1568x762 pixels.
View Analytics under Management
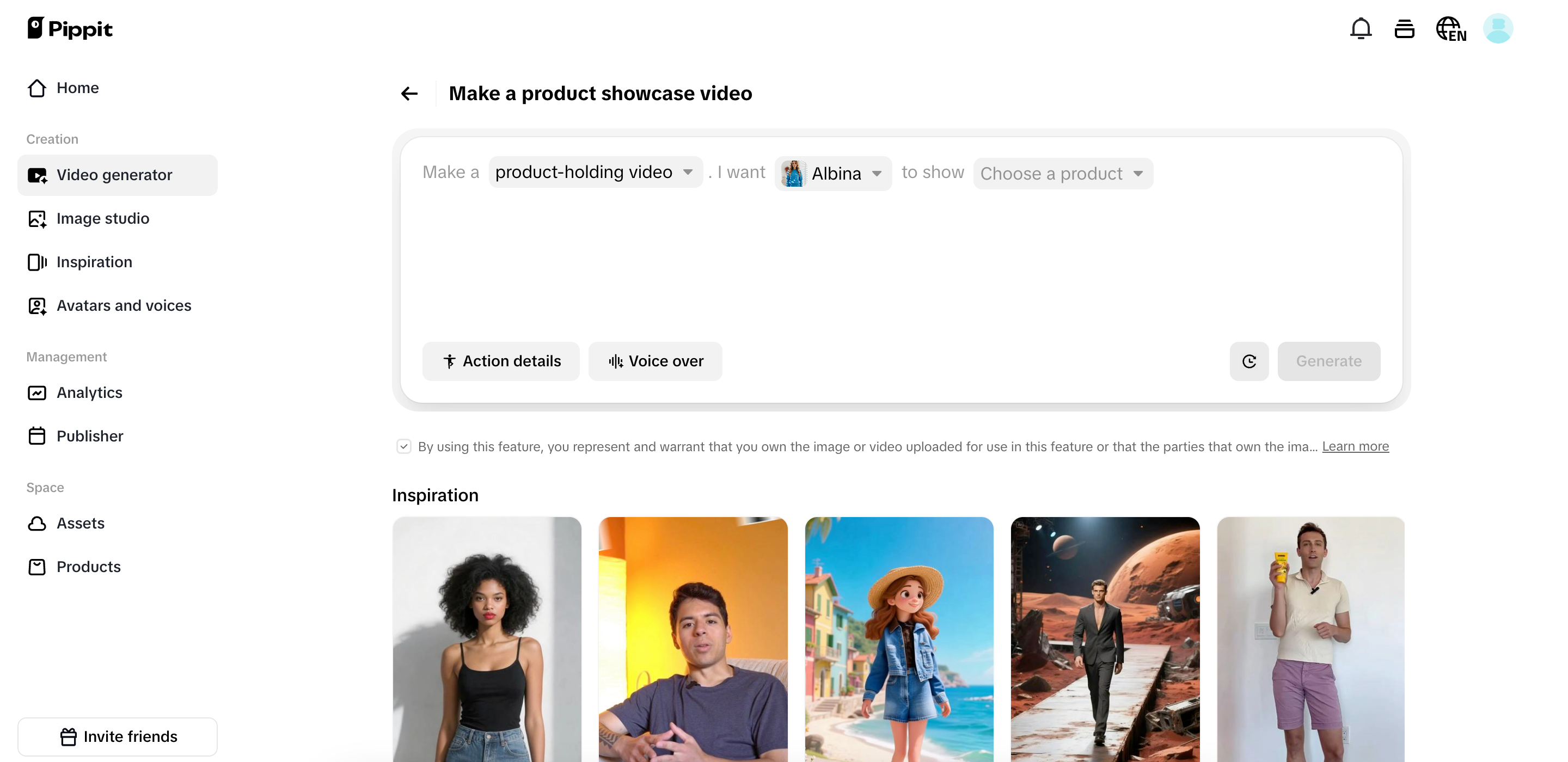[89, 392]
